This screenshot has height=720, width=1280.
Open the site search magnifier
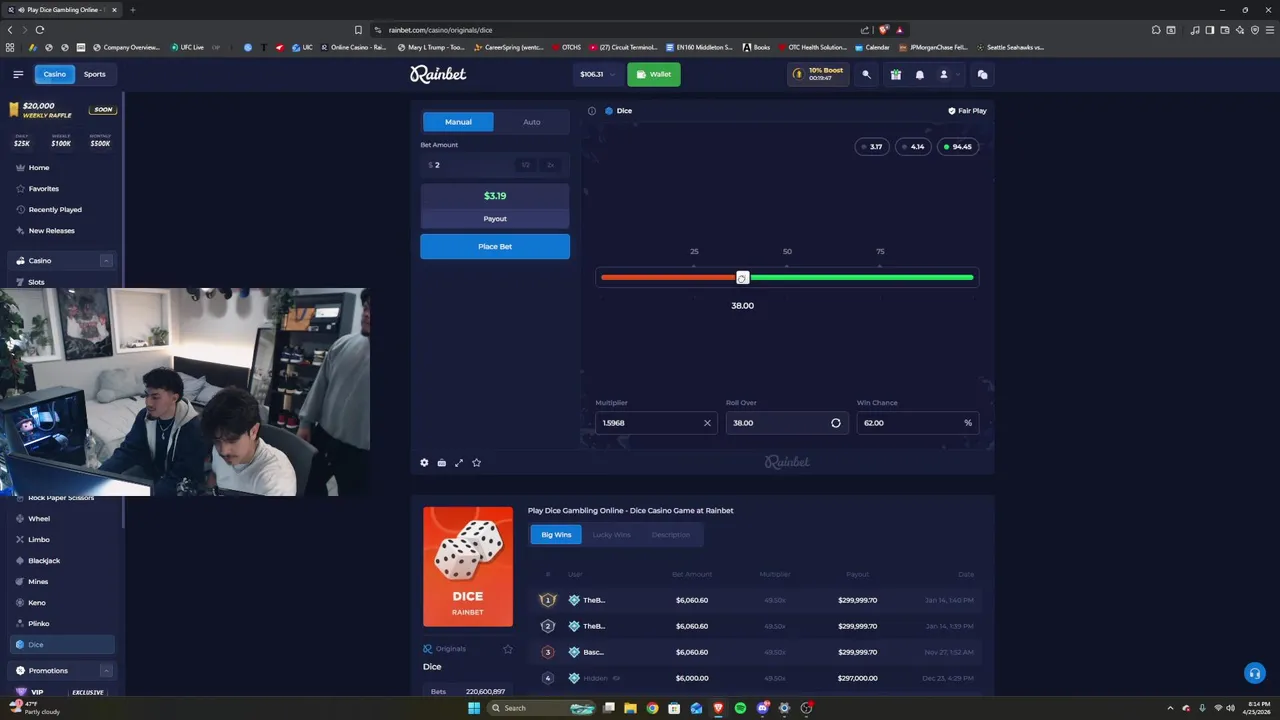[867, 74]
